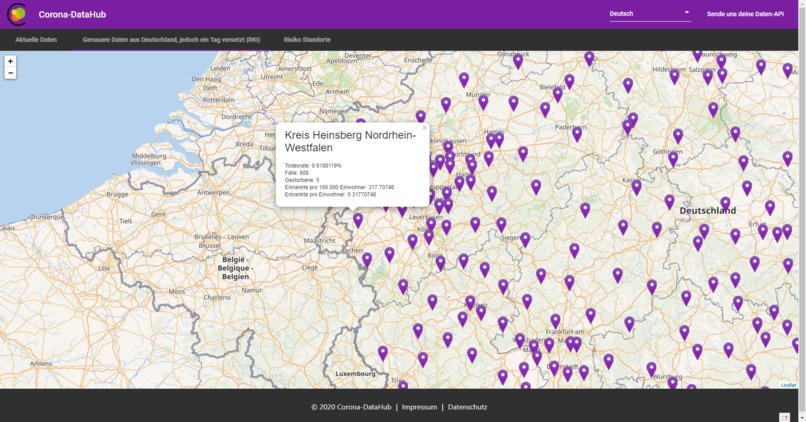
Task: Switch to the Aktuelle Daten tab
Action: [x=36, y=40]
